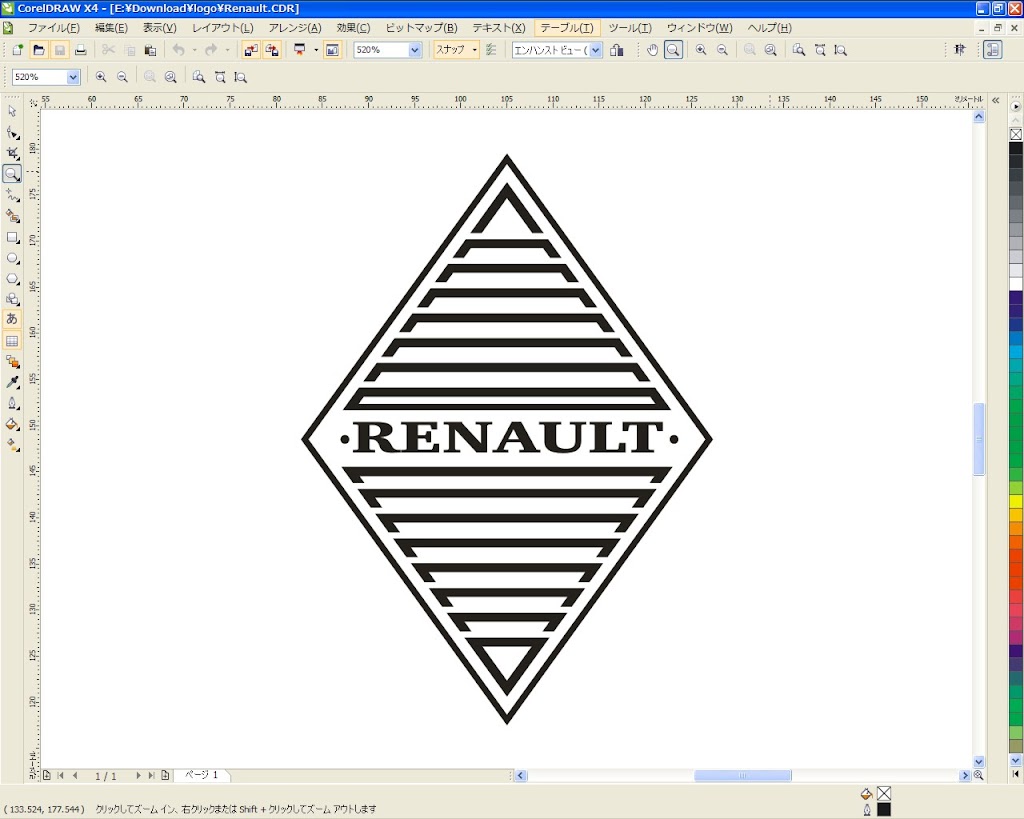Toggle the Zoom mode button in property bar
The height and width of the screenshot is (819, 1024).
coord(673,50)
